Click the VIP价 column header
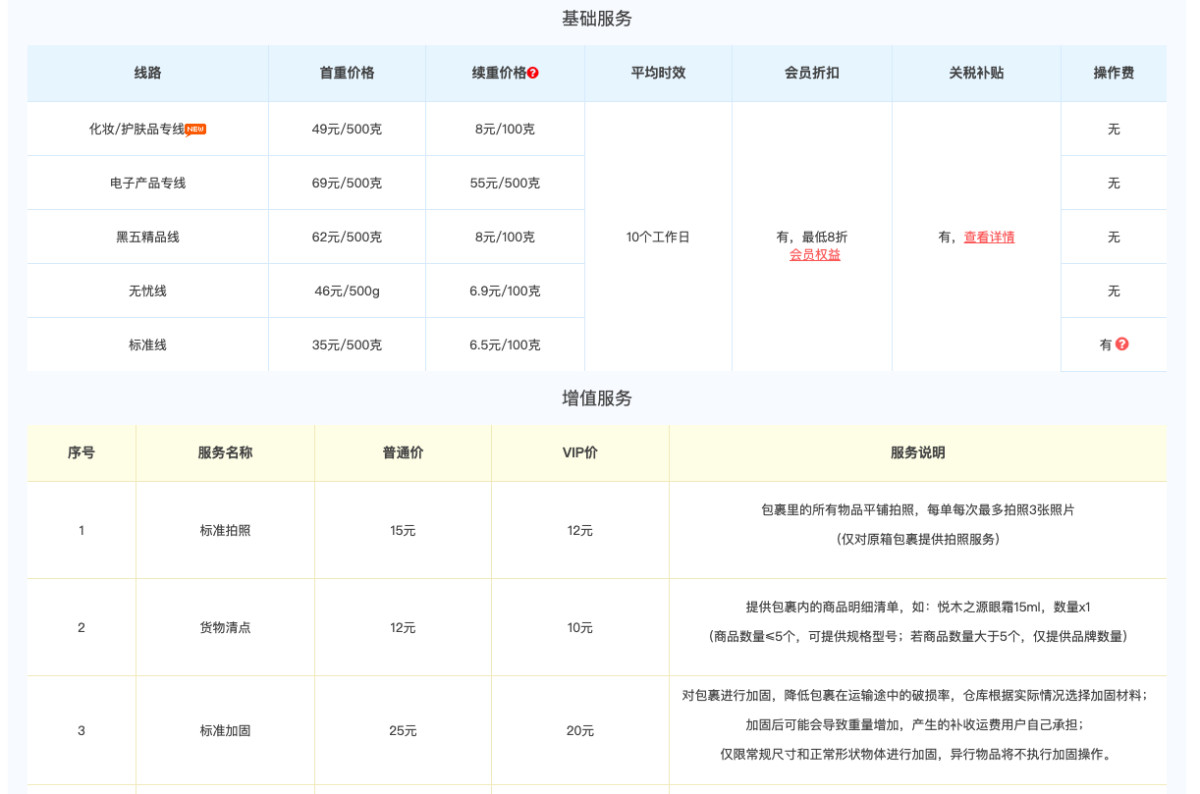 [580, 452]
